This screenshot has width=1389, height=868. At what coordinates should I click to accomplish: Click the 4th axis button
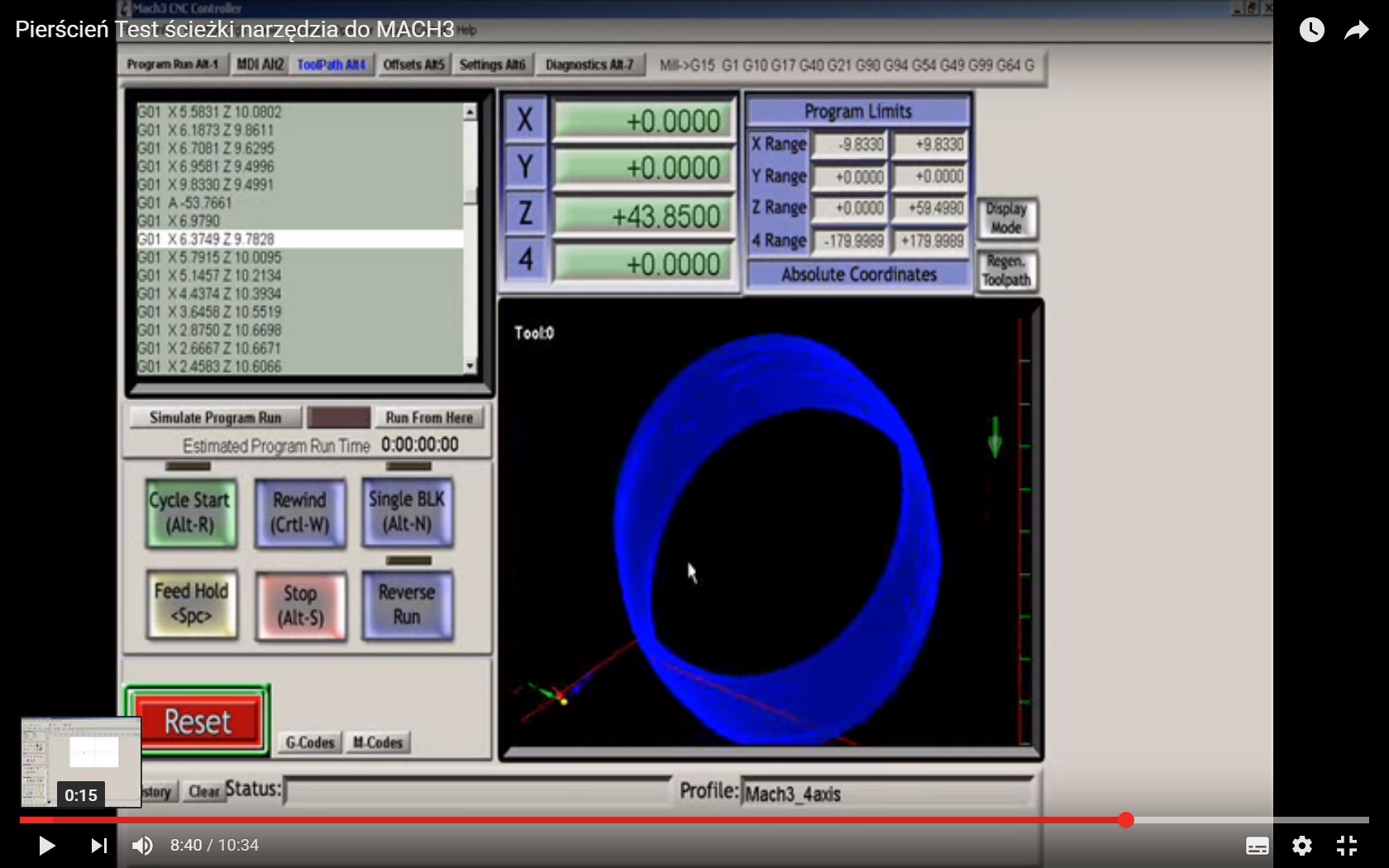pos(525,260)
